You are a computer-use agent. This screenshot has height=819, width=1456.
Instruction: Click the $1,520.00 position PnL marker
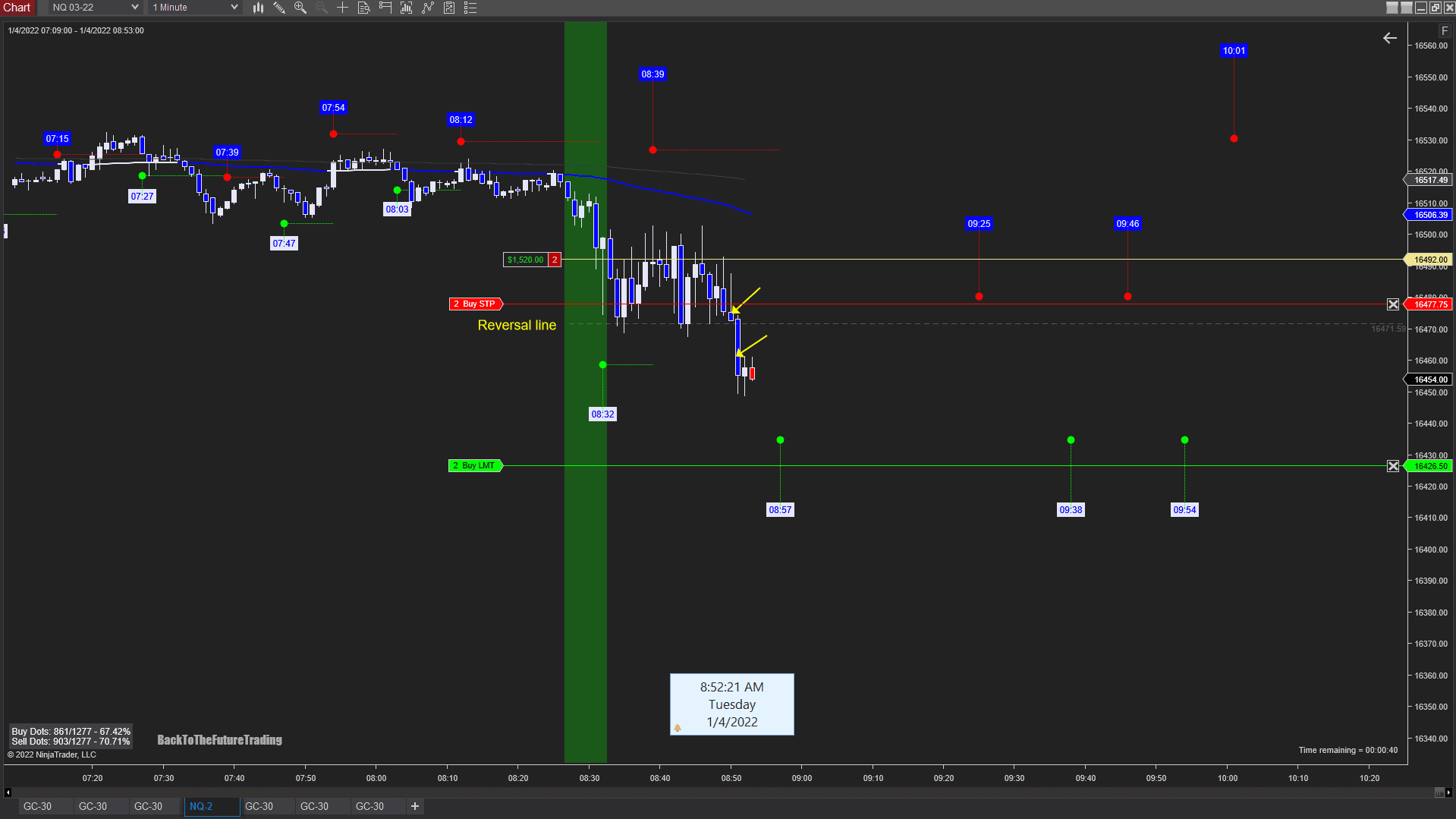point(526,260)
